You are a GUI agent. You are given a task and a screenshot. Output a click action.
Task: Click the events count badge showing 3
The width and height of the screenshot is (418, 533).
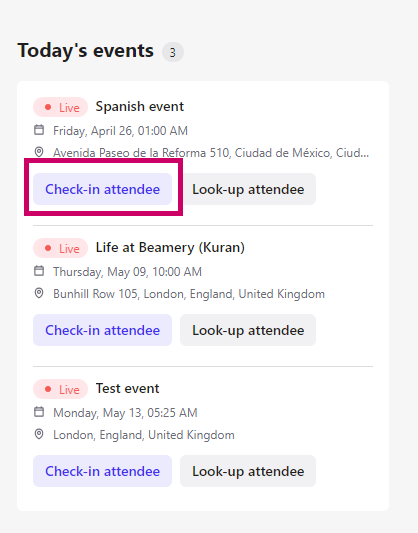click(173, 52)
